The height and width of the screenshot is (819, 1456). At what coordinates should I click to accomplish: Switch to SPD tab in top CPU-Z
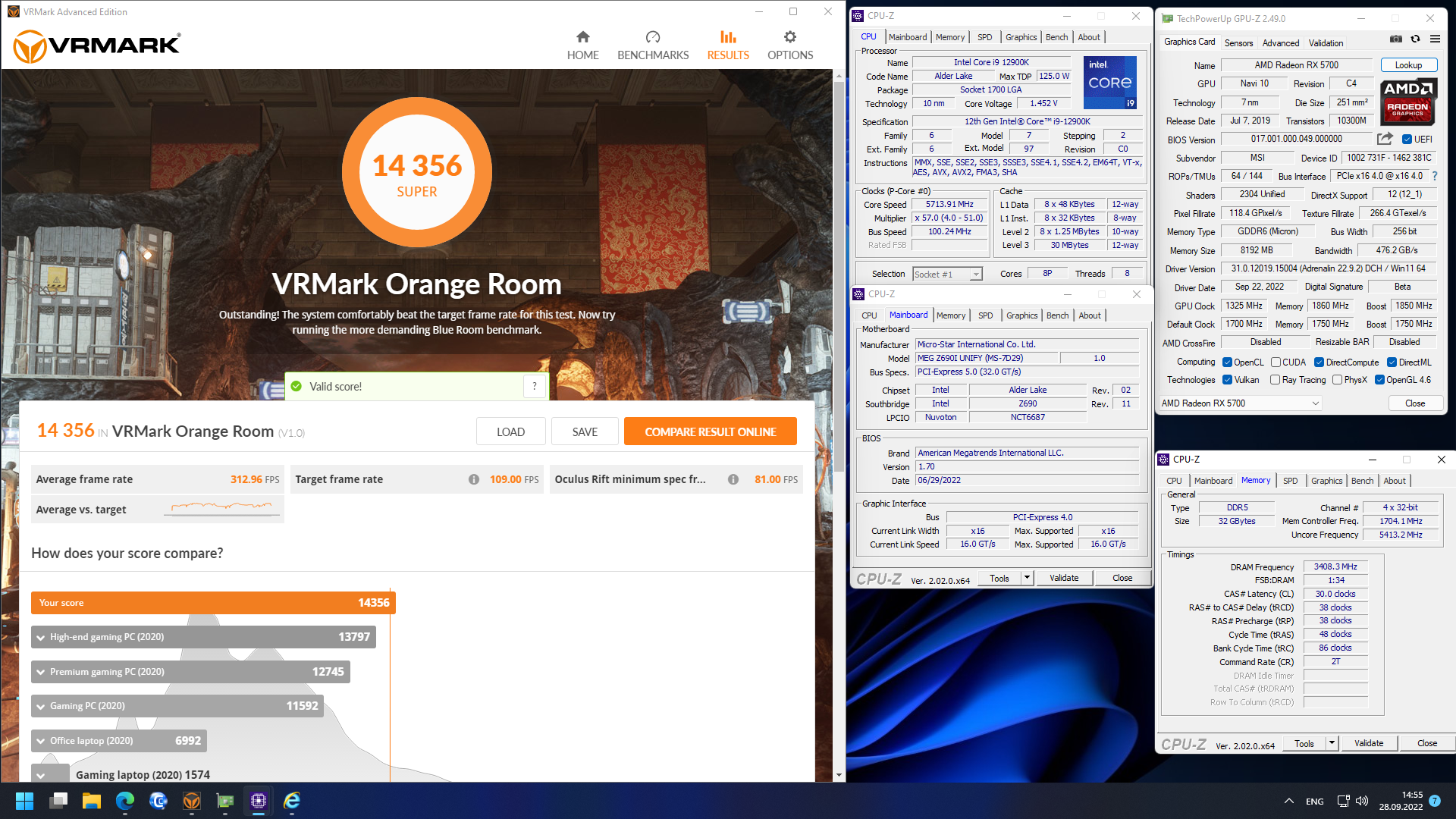click(984, 37)
